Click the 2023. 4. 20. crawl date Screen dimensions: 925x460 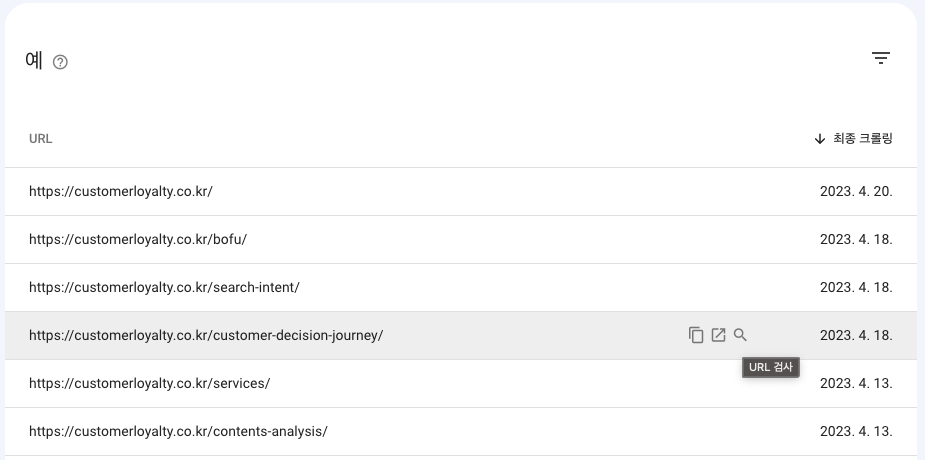856,191
